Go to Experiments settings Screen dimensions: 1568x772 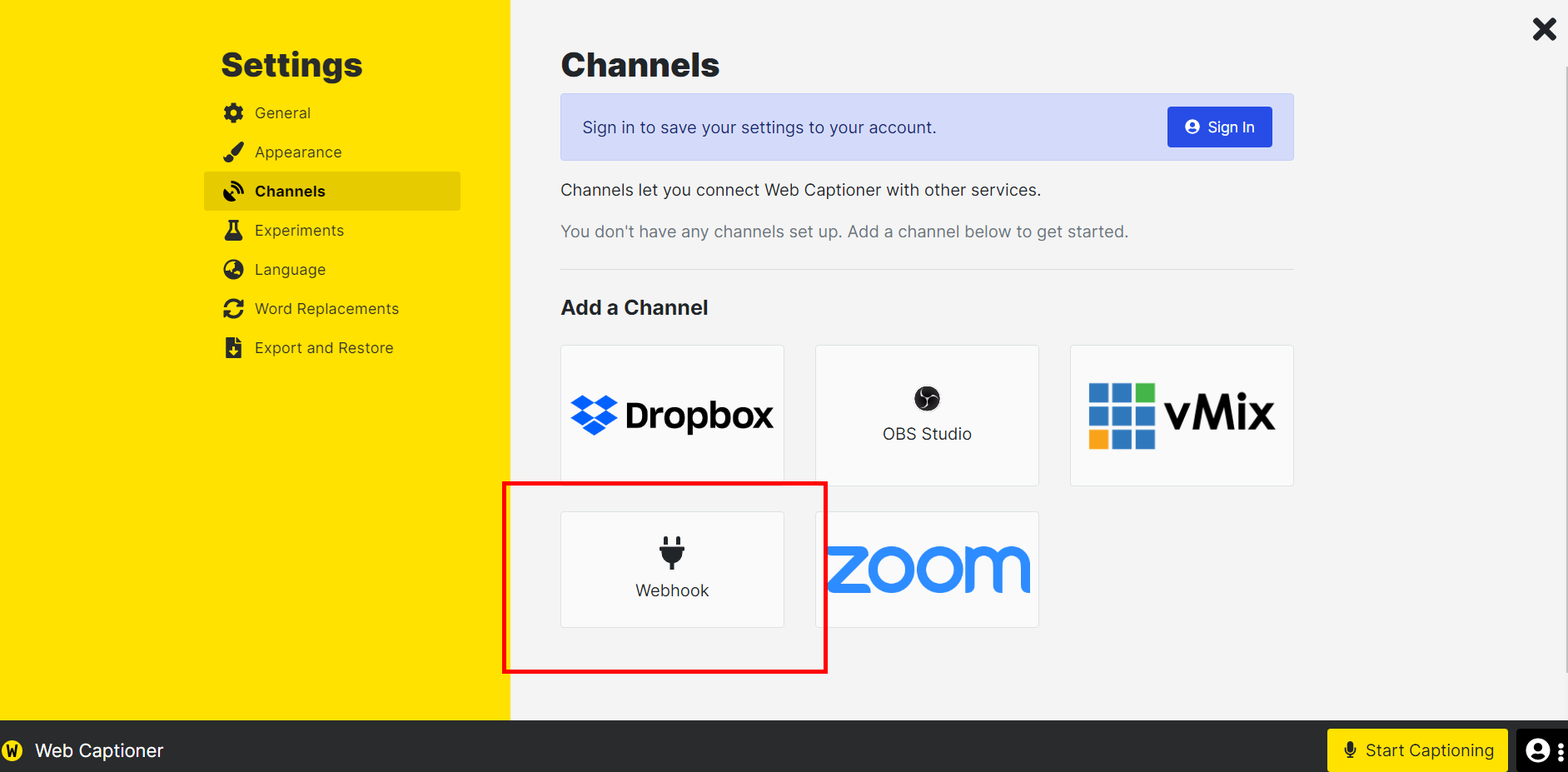(332, 231)
